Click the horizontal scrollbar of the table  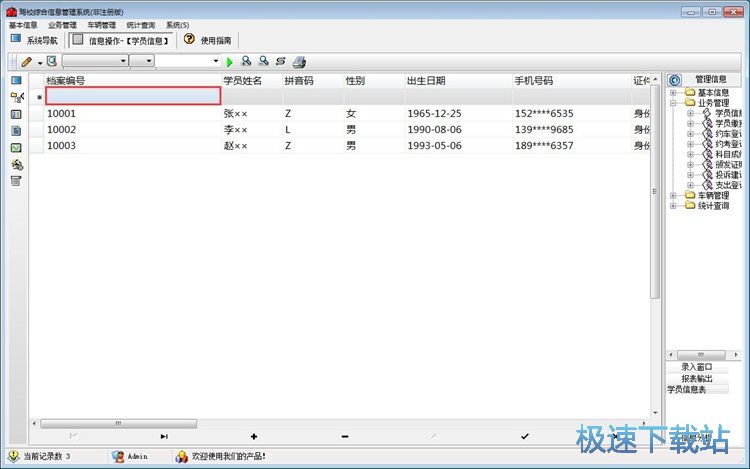120,423
